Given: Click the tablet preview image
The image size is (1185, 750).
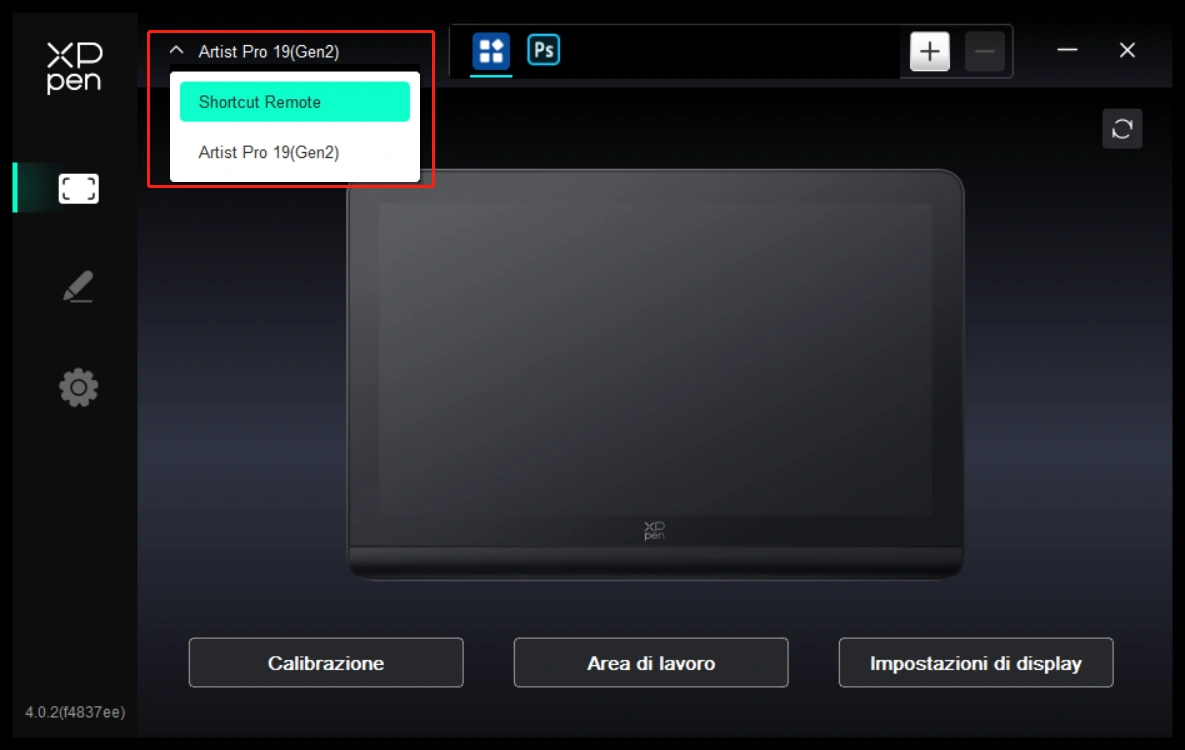Looking at the screenshot, I should 654,370.
